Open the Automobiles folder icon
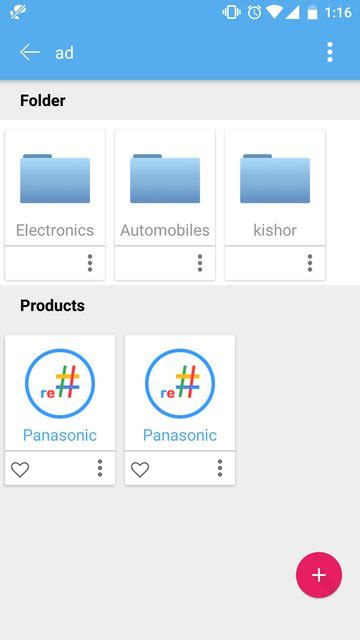Viewport: 360px width, 640px height. click(x=165, y=178)
